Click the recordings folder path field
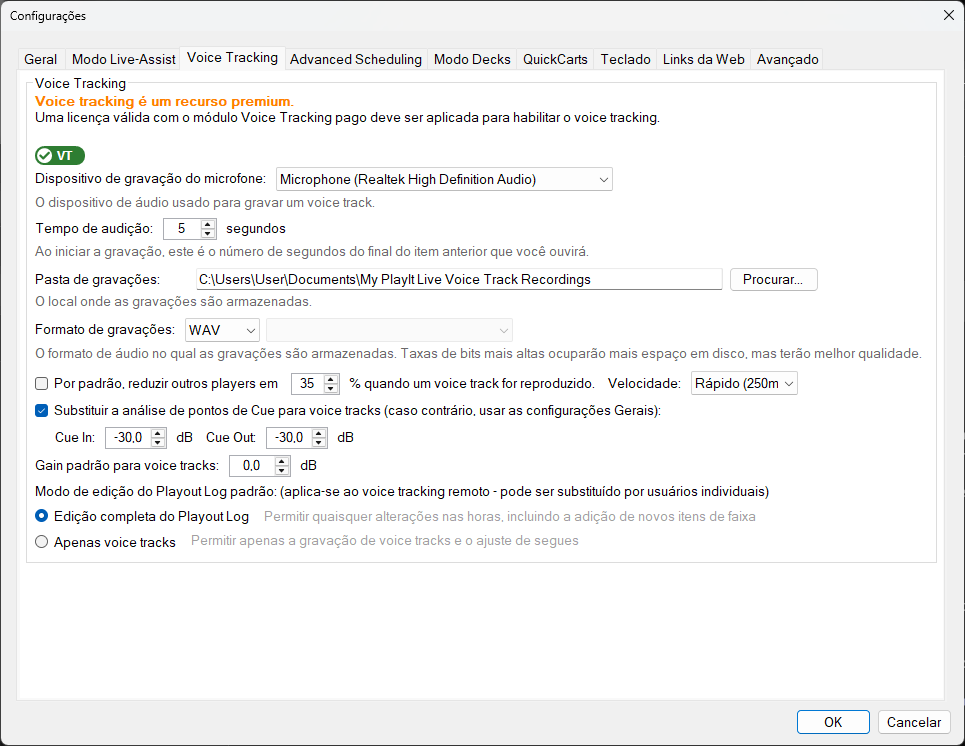Image resolution: width=965 pixels, height=746 pixels. 459,279
